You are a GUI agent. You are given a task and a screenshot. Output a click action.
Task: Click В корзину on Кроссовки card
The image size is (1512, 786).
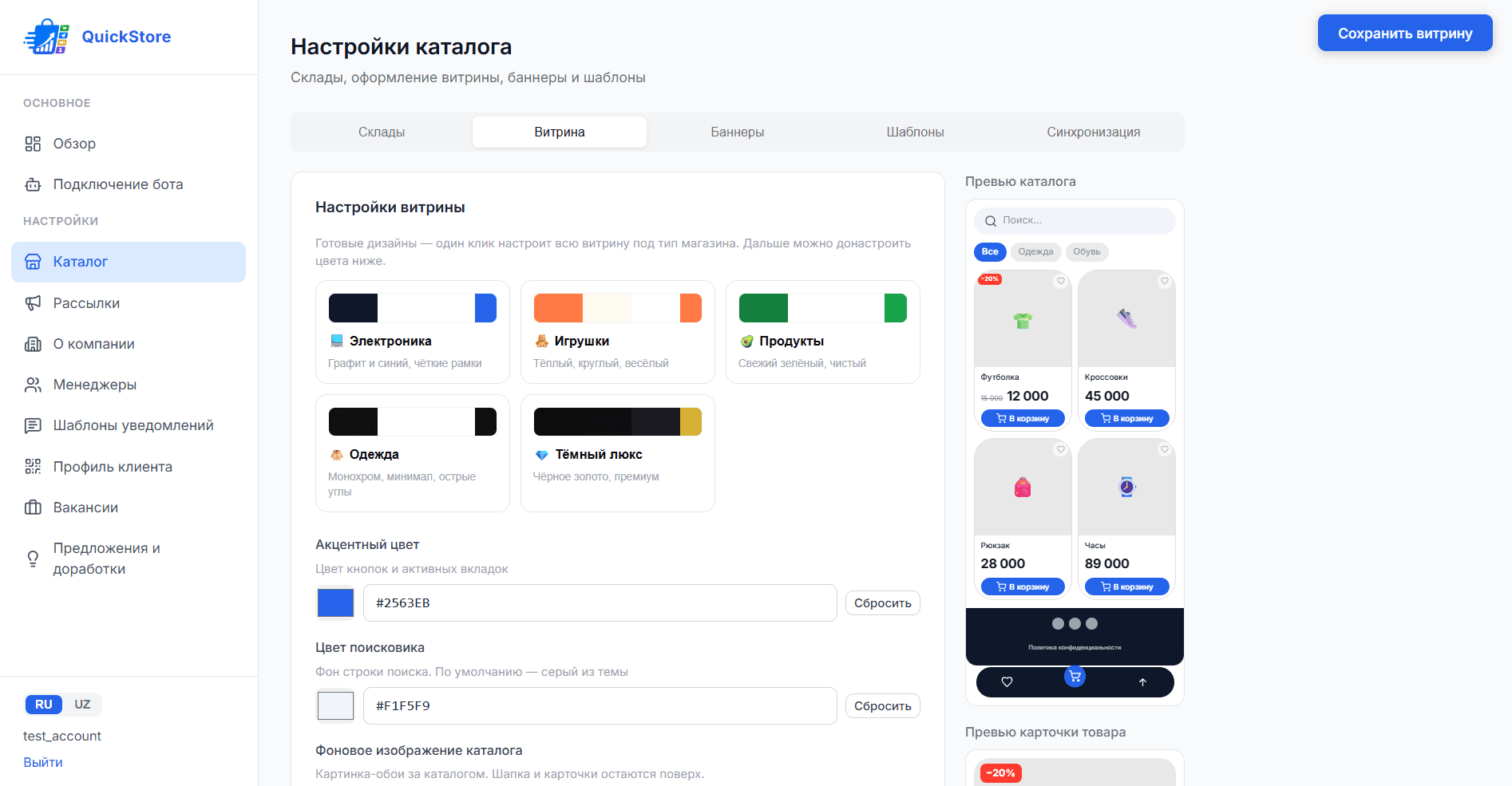coord(1127,418)
